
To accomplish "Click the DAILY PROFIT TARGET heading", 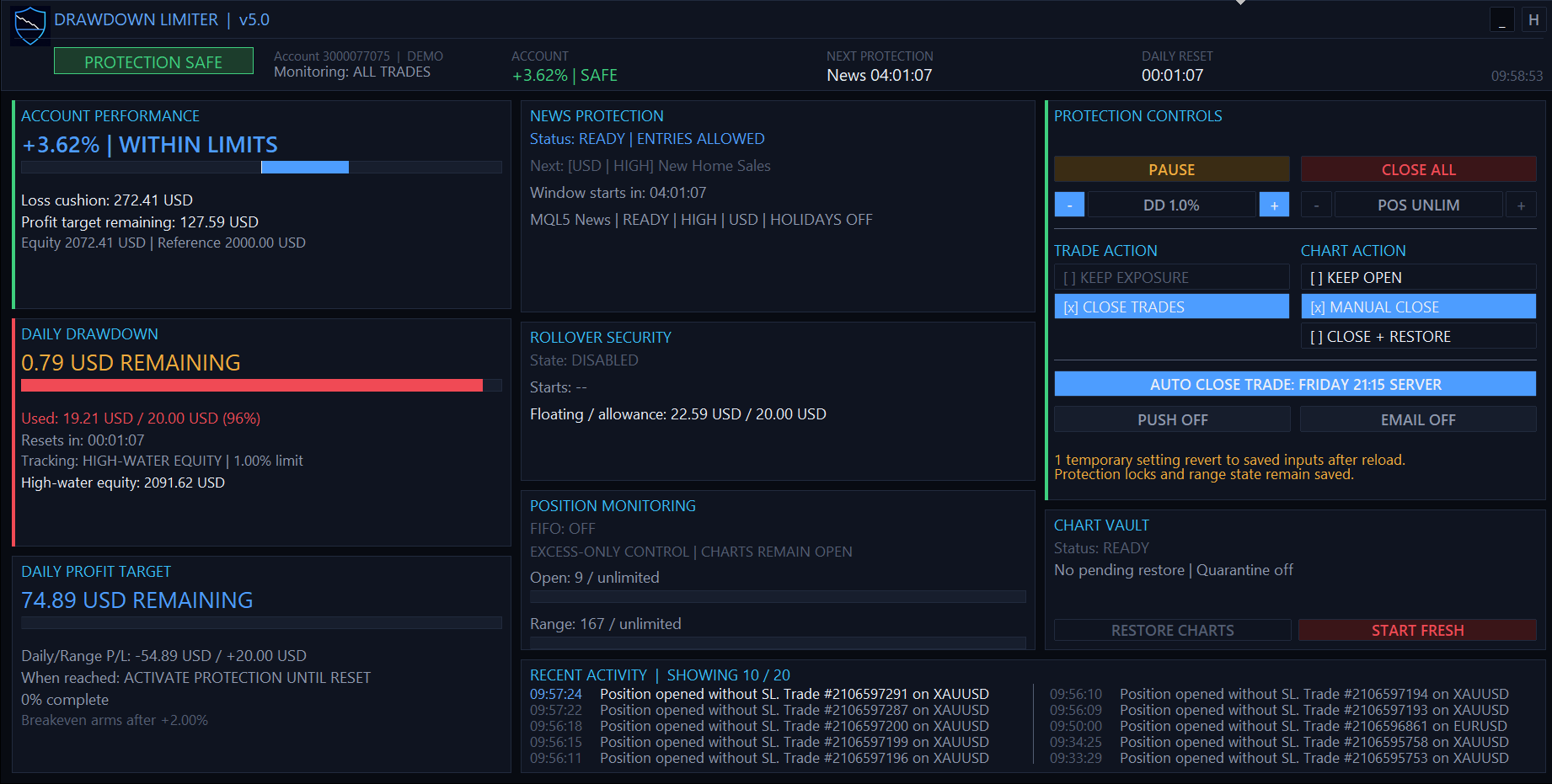I will coord(96,572).
